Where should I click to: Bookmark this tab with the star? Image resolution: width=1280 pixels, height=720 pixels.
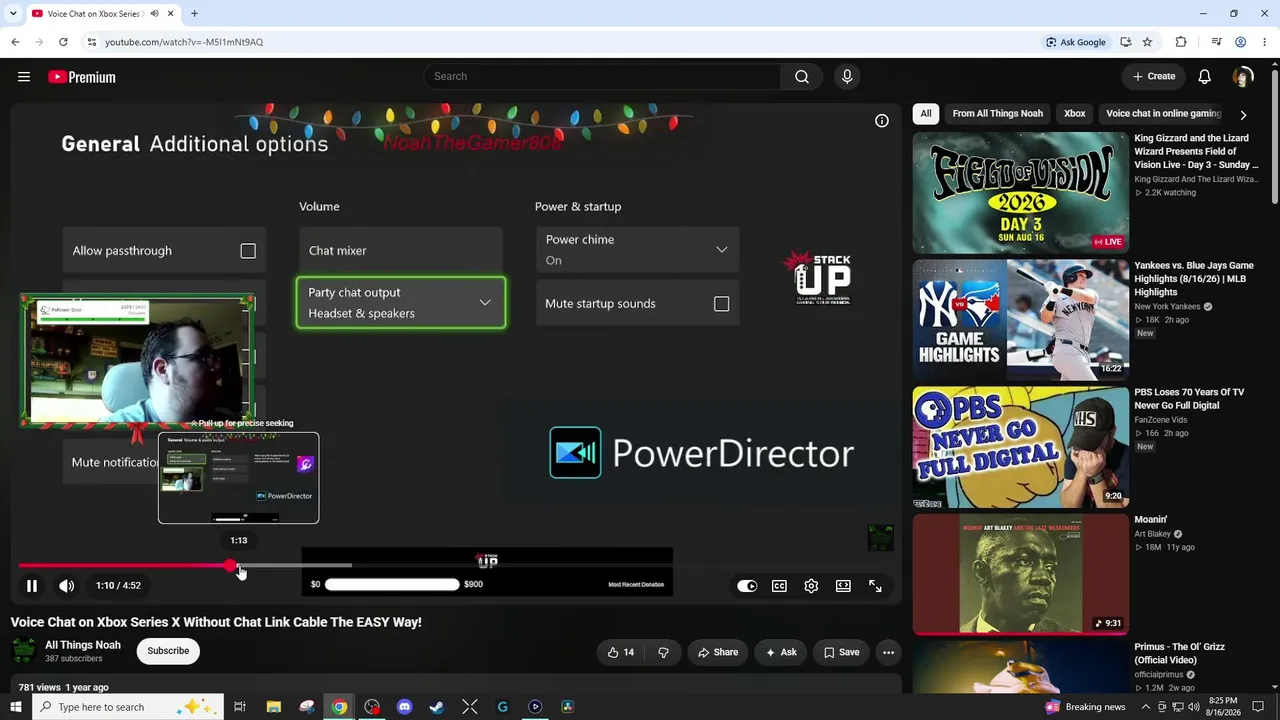(1147, 42)
